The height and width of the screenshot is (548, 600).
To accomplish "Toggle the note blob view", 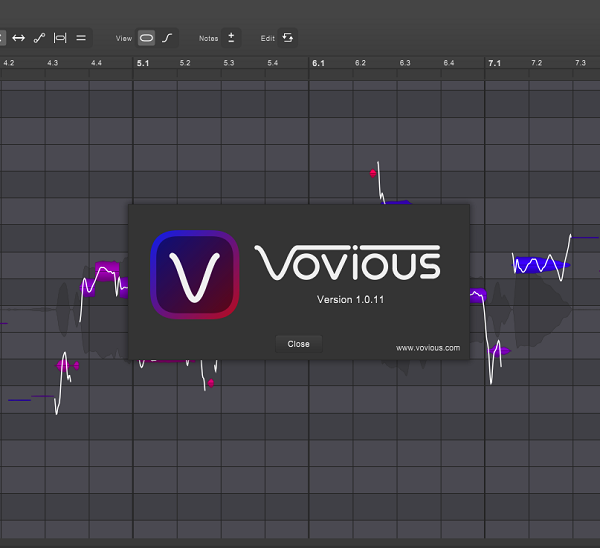I will 146,38.
